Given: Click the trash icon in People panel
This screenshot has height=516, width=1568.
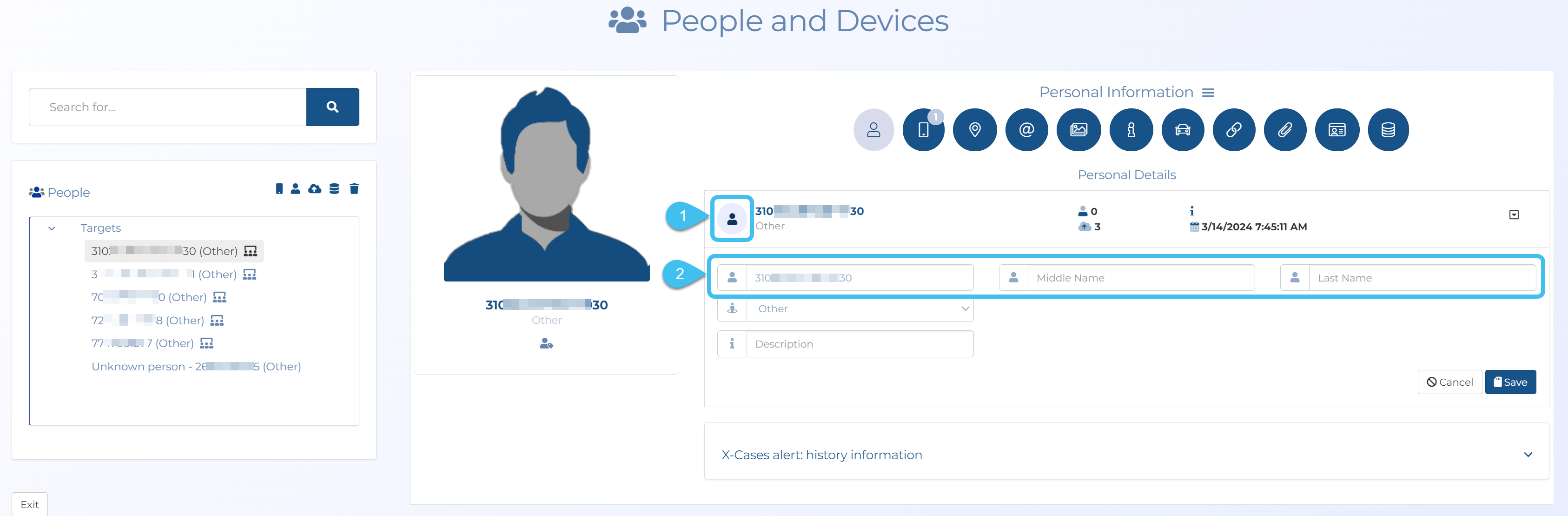Looking at the screenshot, I should point(354,189).
